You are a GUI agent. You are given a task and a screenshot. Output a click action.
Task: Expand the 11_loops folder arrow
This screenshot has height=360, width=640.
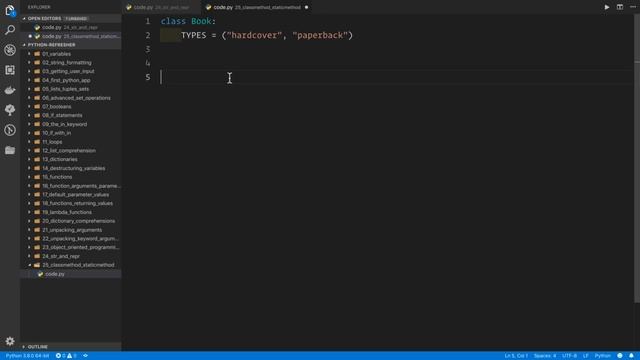pyautogui.click(x=29, y=142)
